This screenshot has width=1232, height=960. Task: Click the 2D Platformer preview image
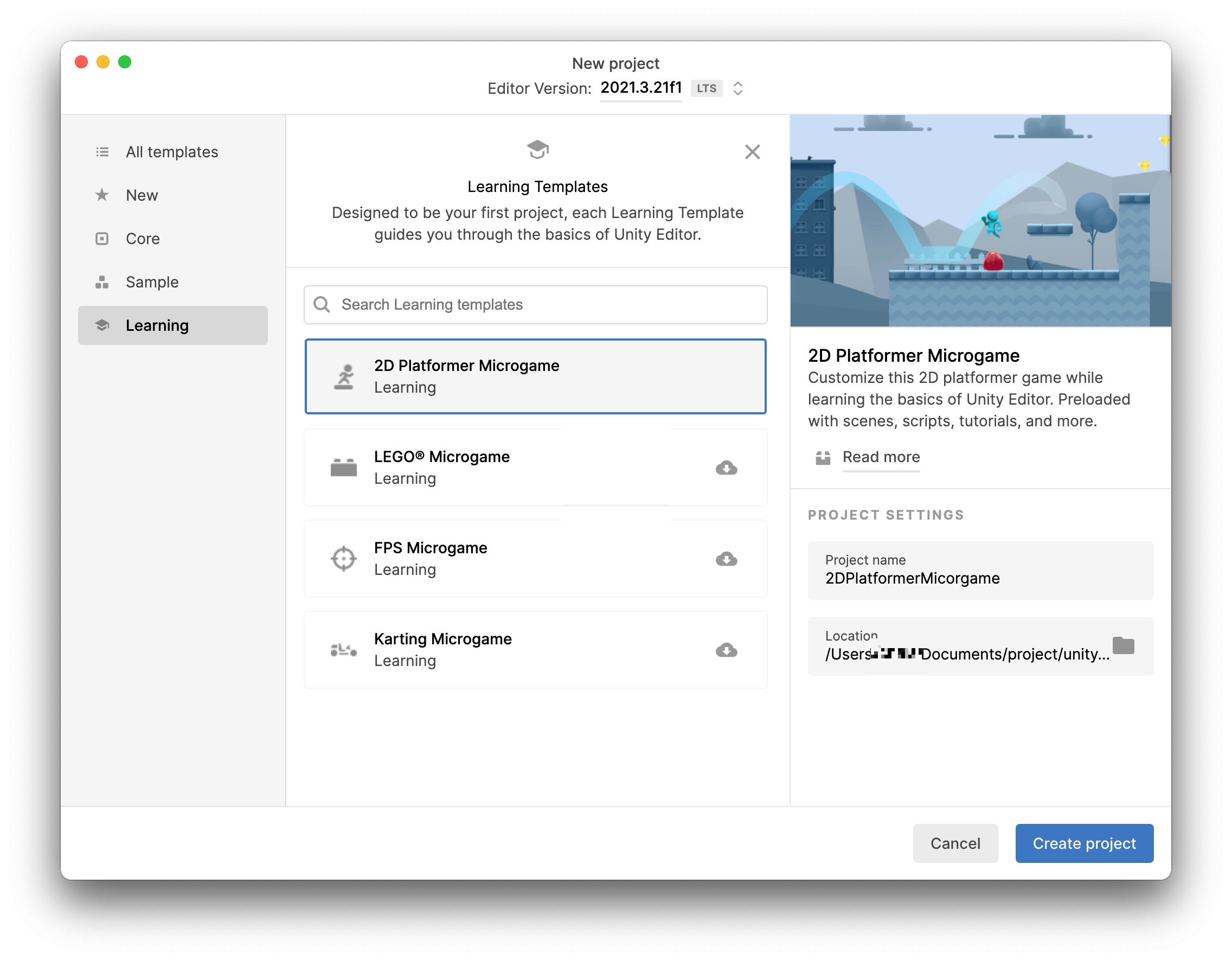click(980, 221)
